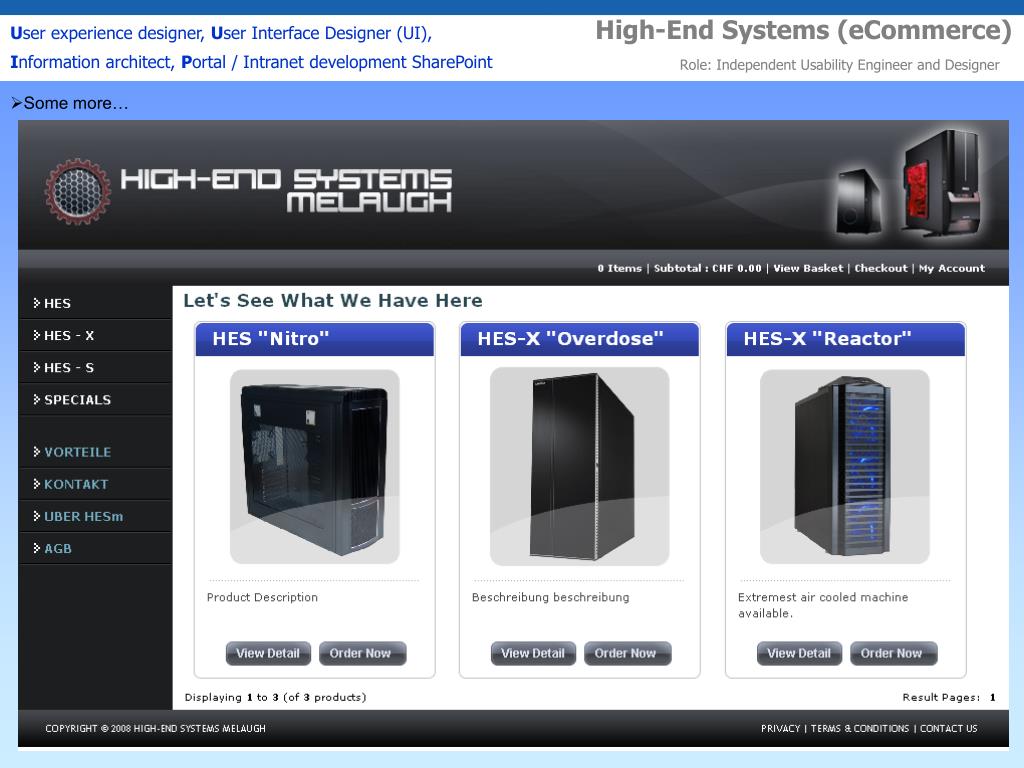Click the High-End Systems Melaugh wordmark

click(286, 190)
